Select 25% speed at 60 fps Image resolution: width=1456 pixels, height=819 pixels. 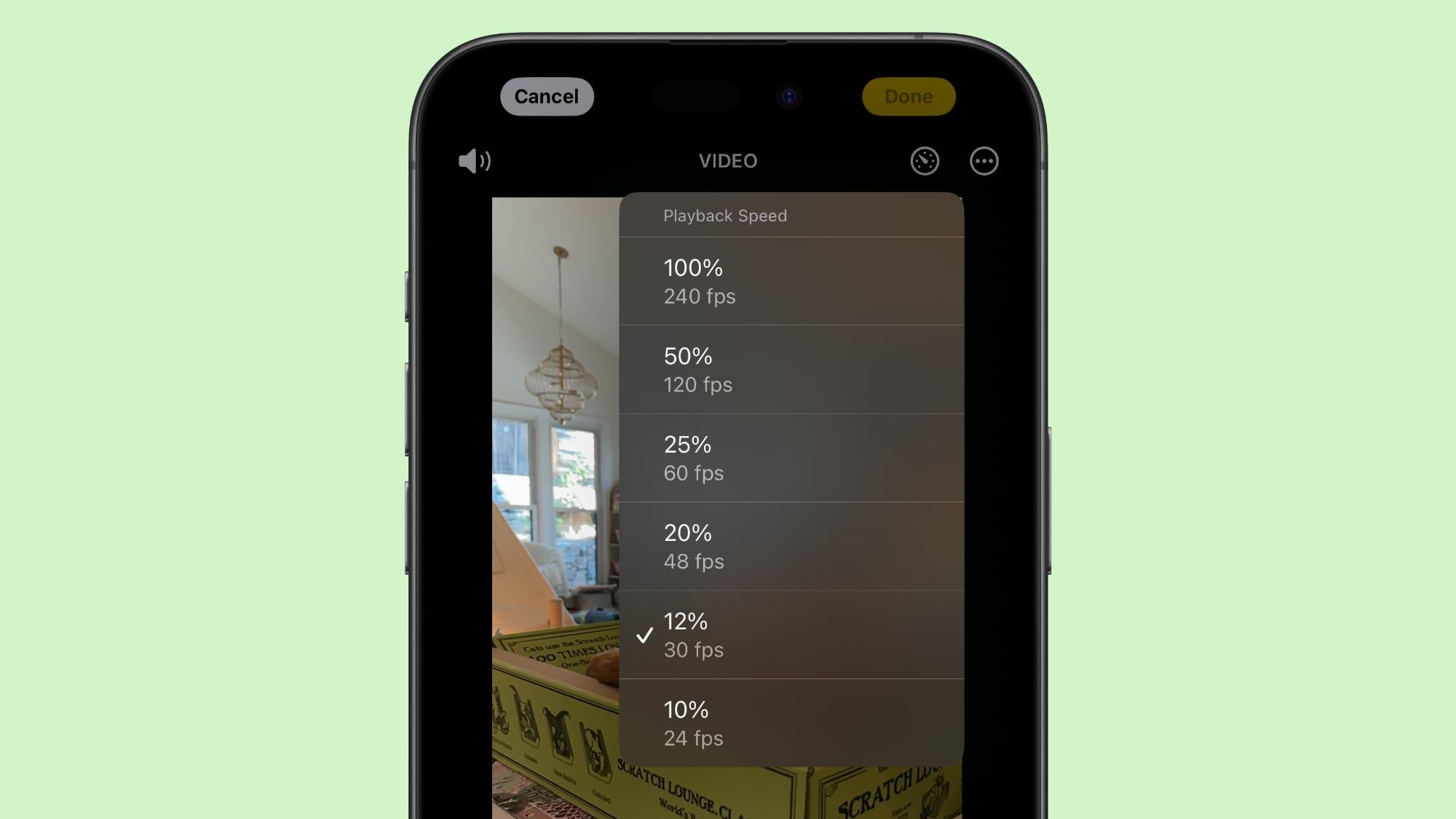[790, 458]
